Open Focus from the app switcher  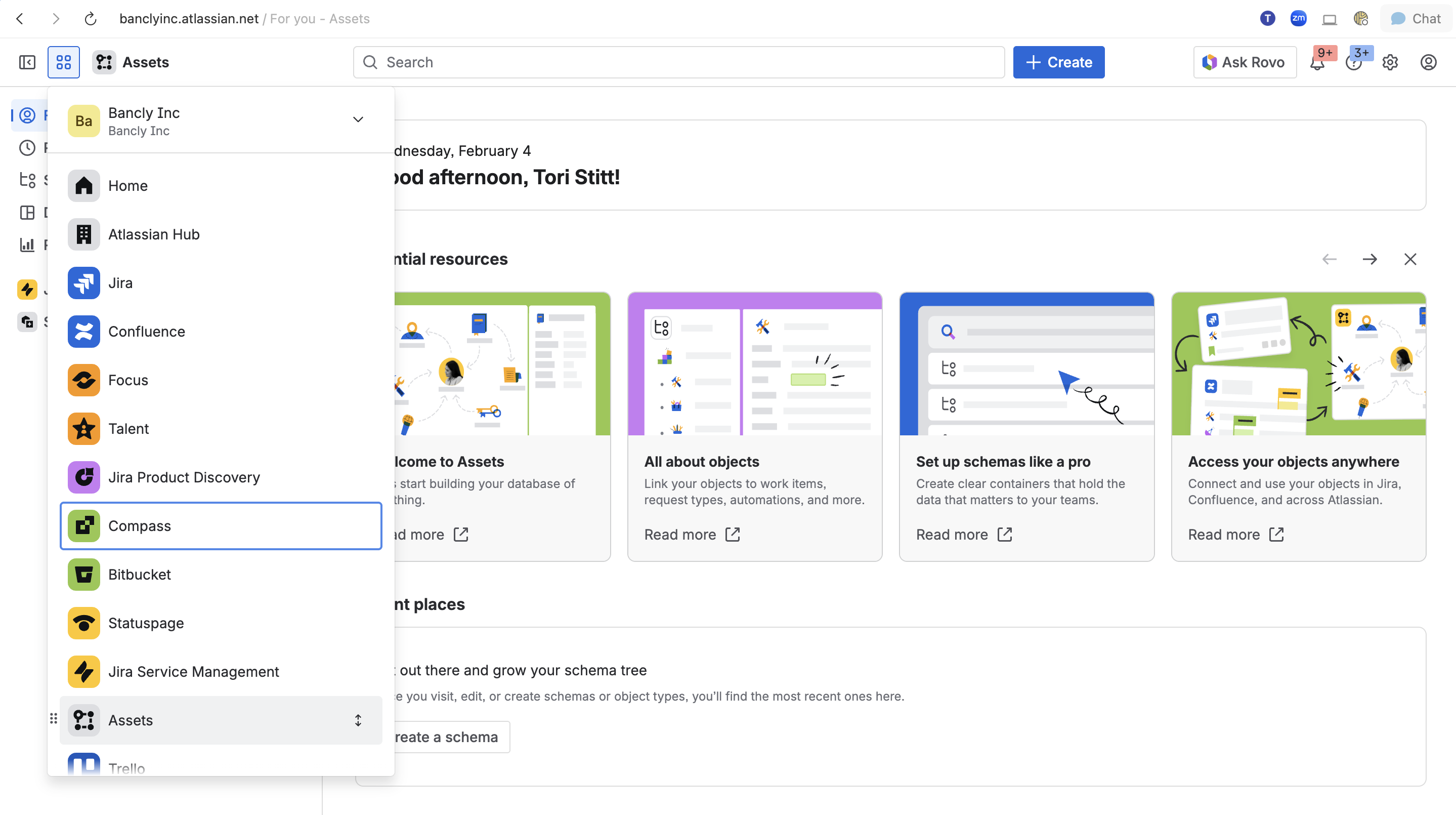pos(221,380)
